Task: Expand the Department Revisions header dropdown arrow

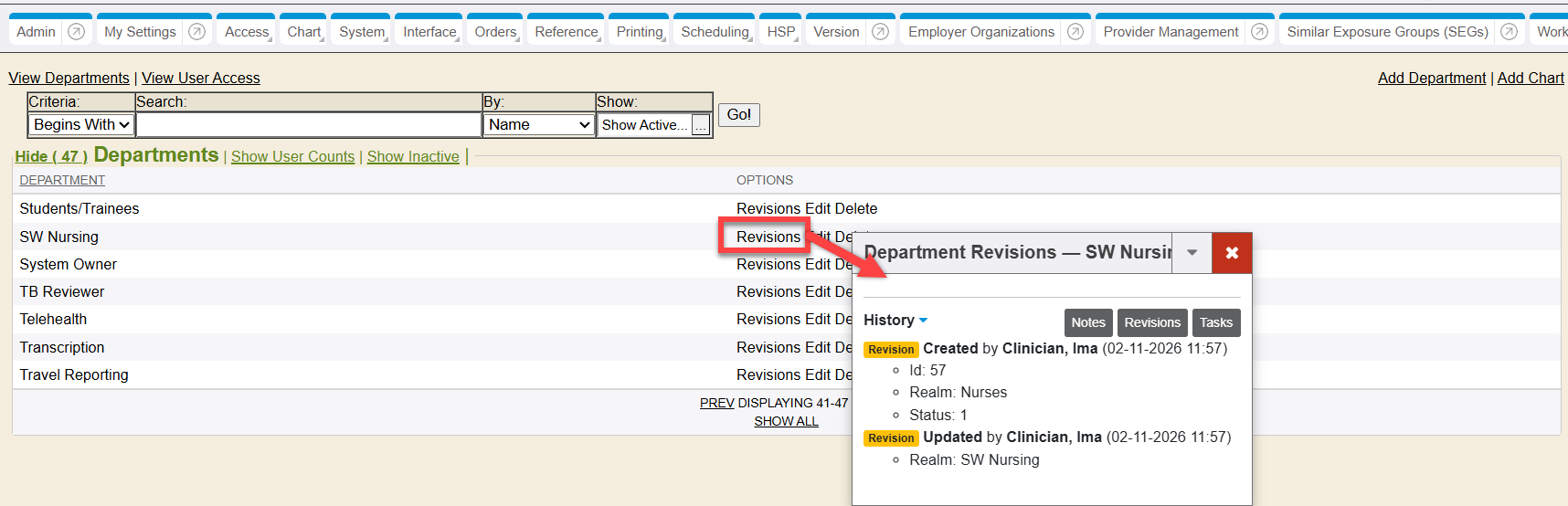Action: click(x=1192, y=253)
